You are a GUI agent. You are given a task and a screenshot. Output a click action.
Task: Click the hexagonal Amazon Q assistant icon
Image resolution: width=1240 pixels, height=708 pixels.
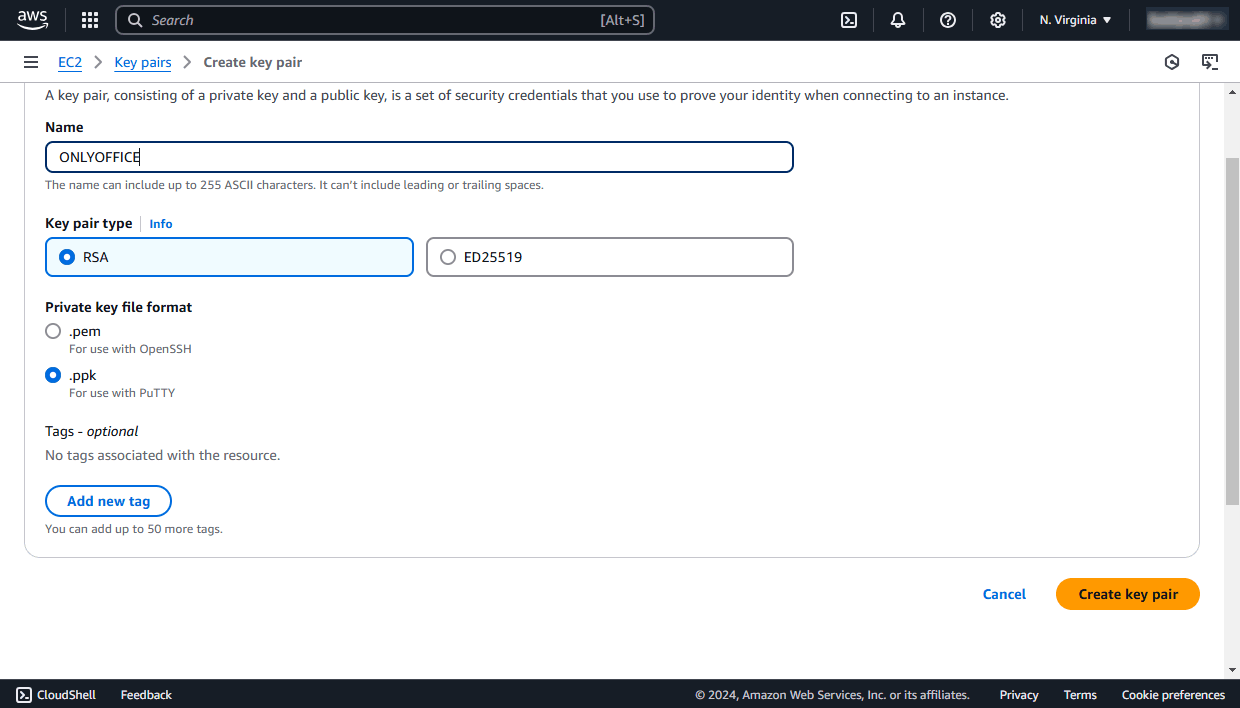click(1171, 61)
